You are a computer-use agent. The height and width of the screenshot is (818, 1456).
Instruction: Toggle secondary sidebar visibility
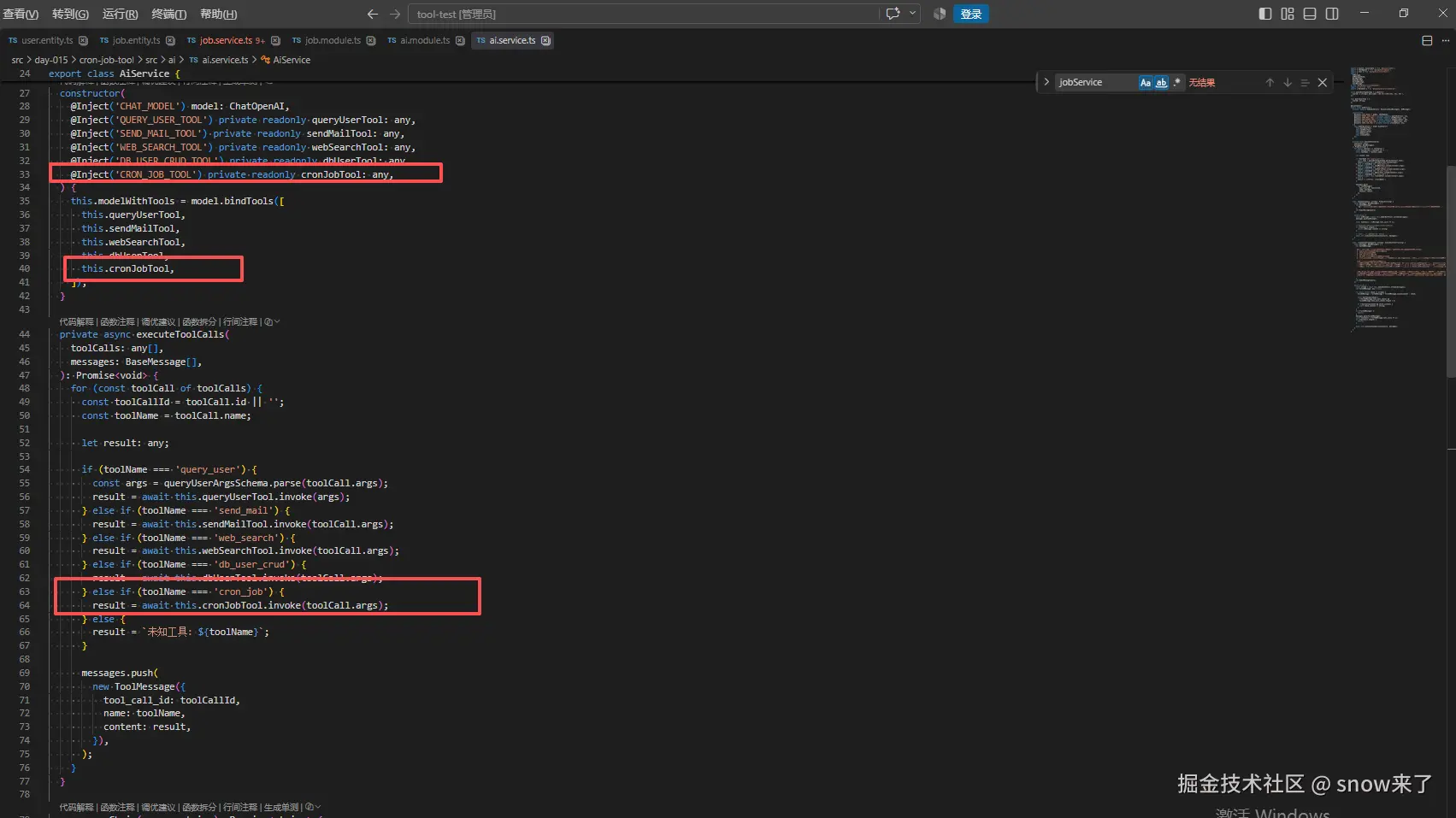pos(1332,14)
